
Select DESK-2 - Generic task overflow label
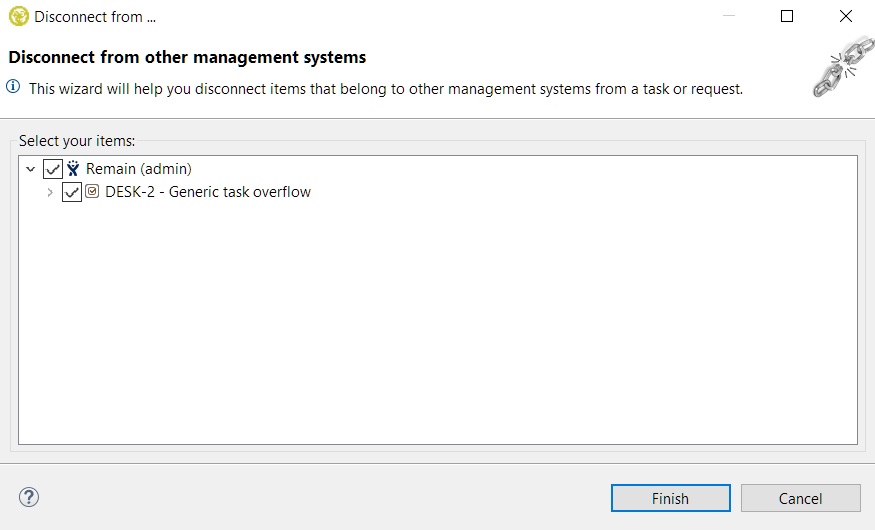208,192
